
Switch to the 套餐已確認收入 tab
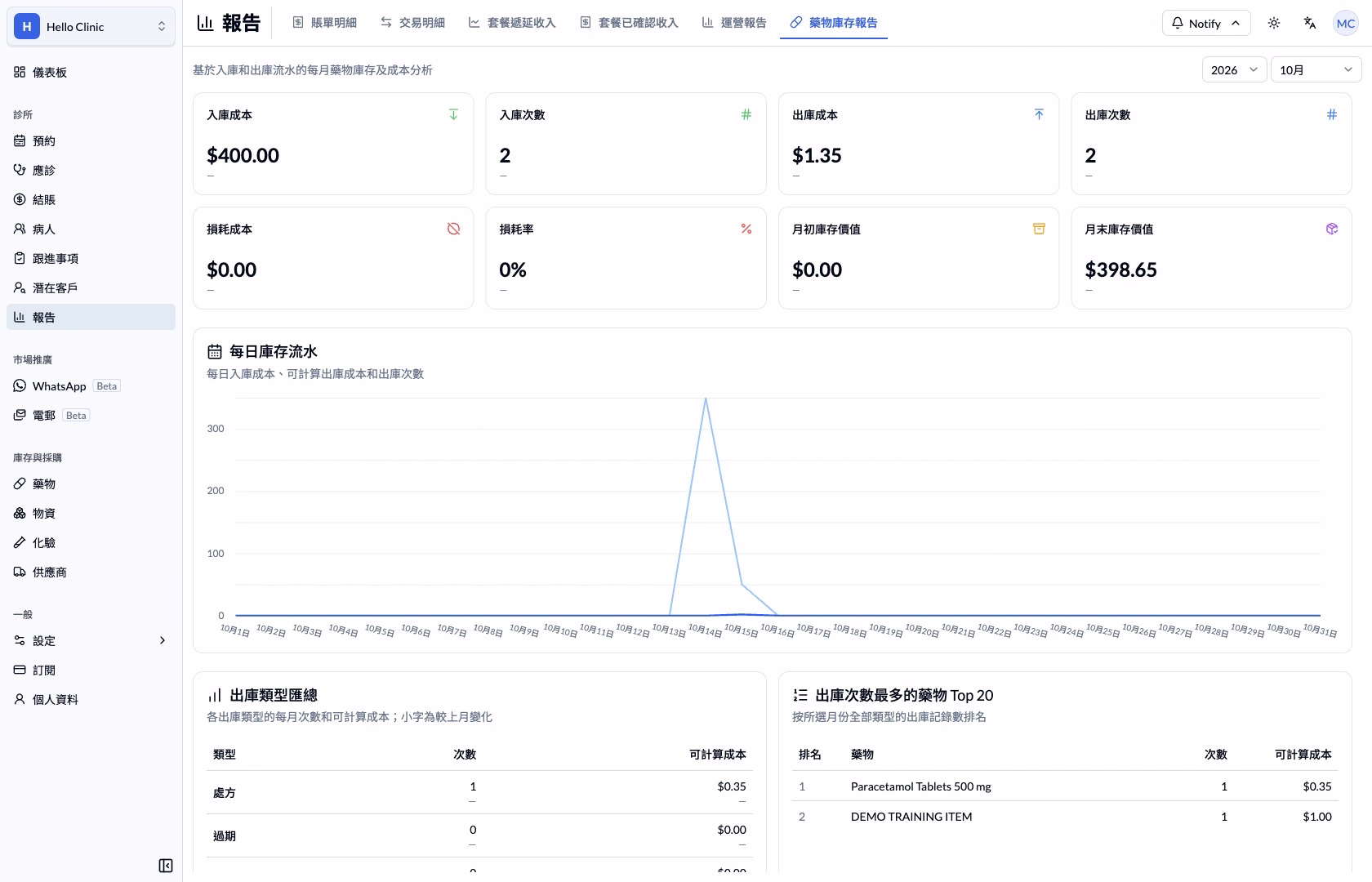click(x=629, y=23)
